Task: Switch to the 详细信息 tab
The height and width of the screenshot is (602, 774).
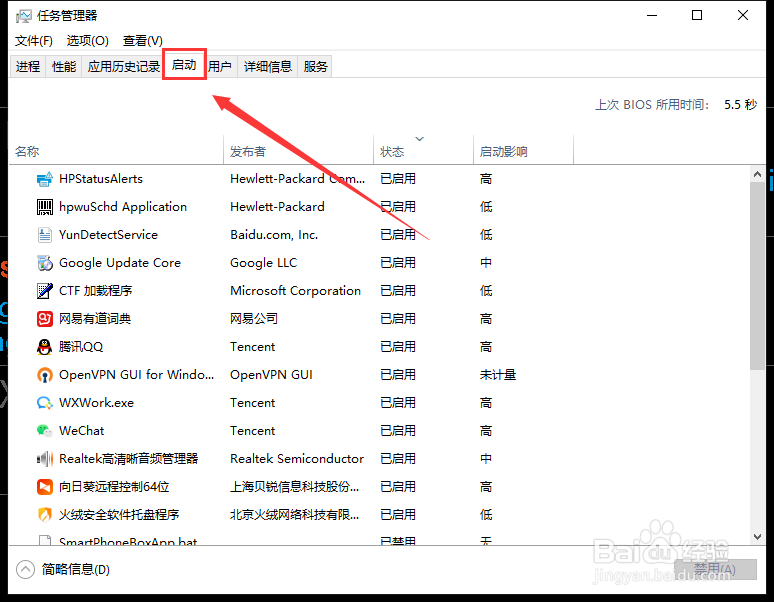Action: [268, 66]
